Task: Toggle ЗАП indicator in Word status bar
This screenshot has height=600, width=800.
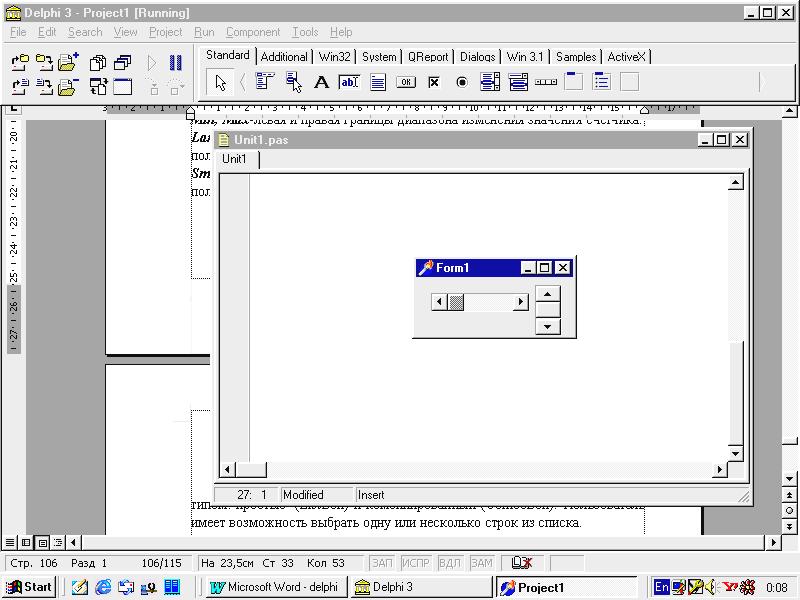Action: point(382,563)
